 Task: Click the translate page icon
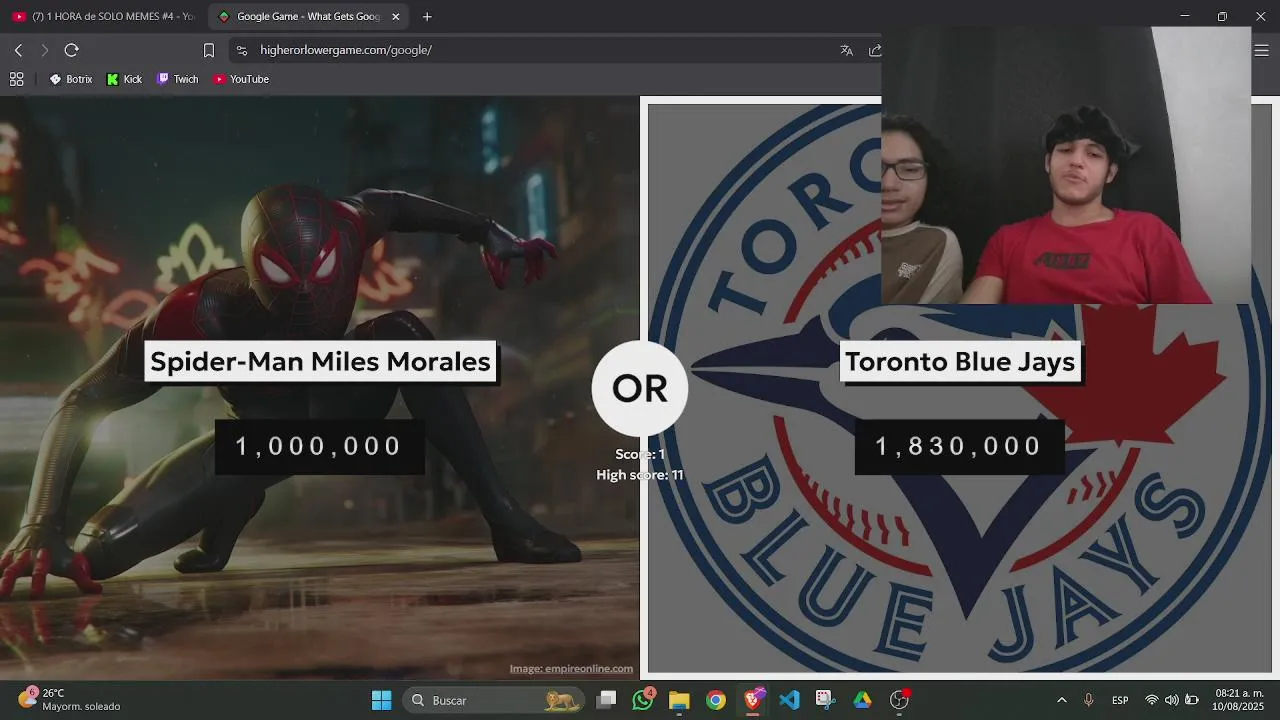pyautogui.click(x=846, y=50)
